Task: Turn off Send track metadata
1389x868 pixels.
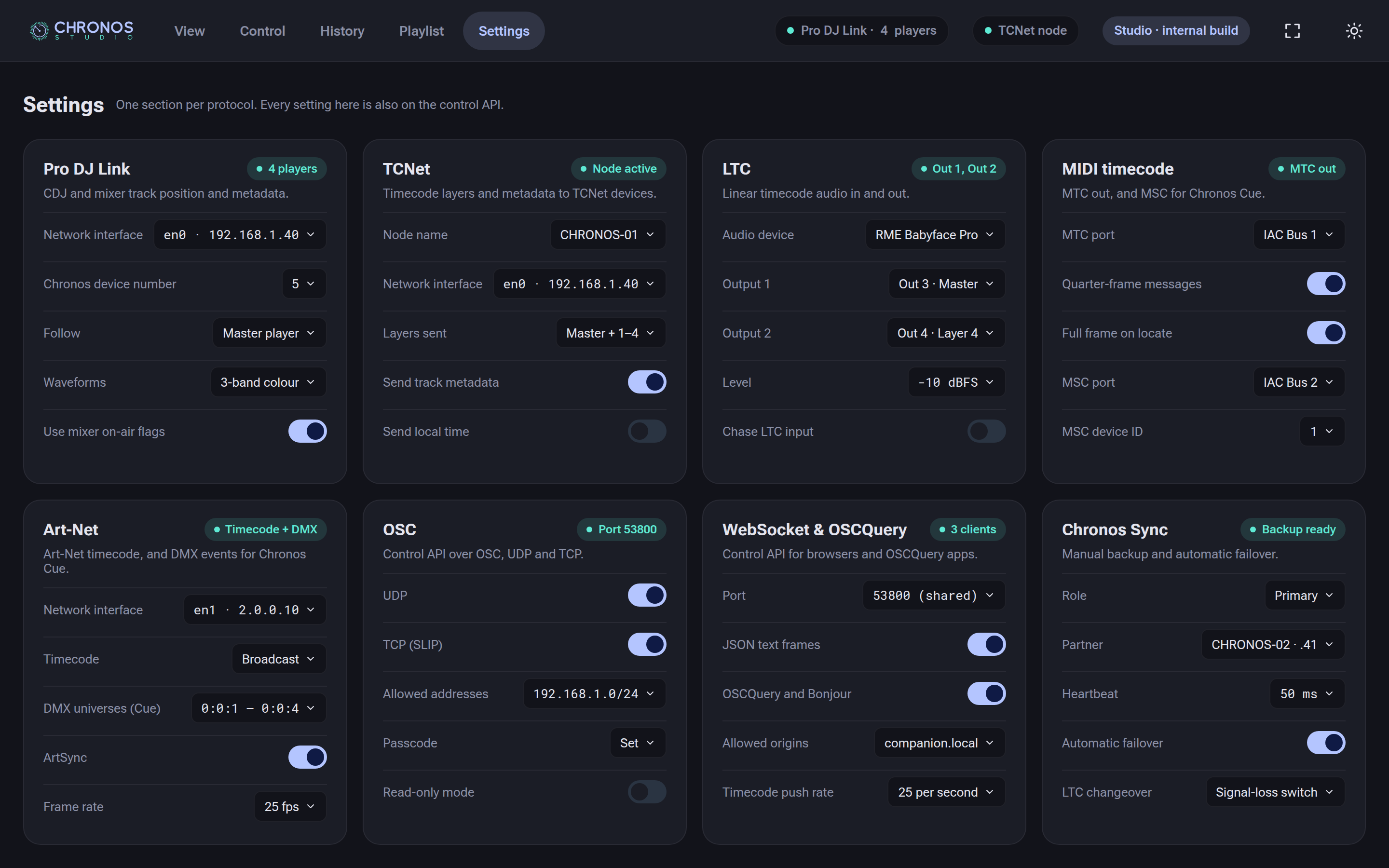Action: tap(647, 382)
